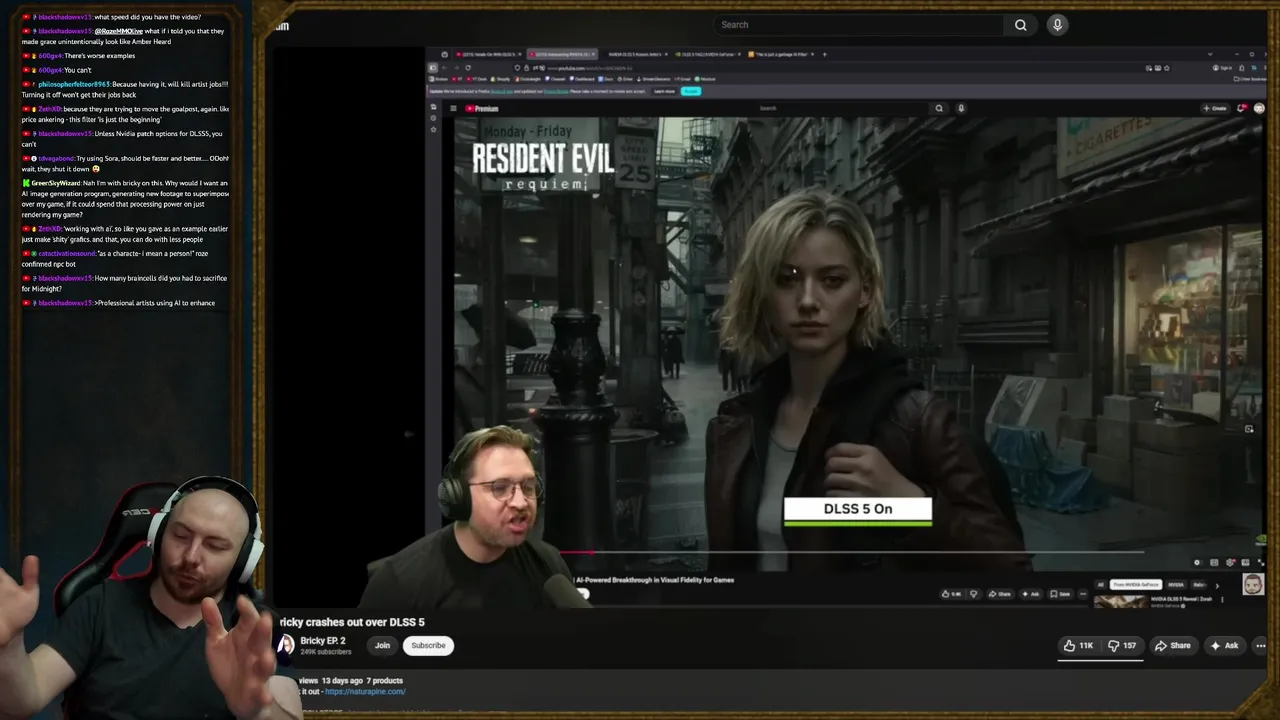The height and width of the screenshot is (720, 1280).
Task: Go back in the inner browser
Action: (x=444, y=68)
